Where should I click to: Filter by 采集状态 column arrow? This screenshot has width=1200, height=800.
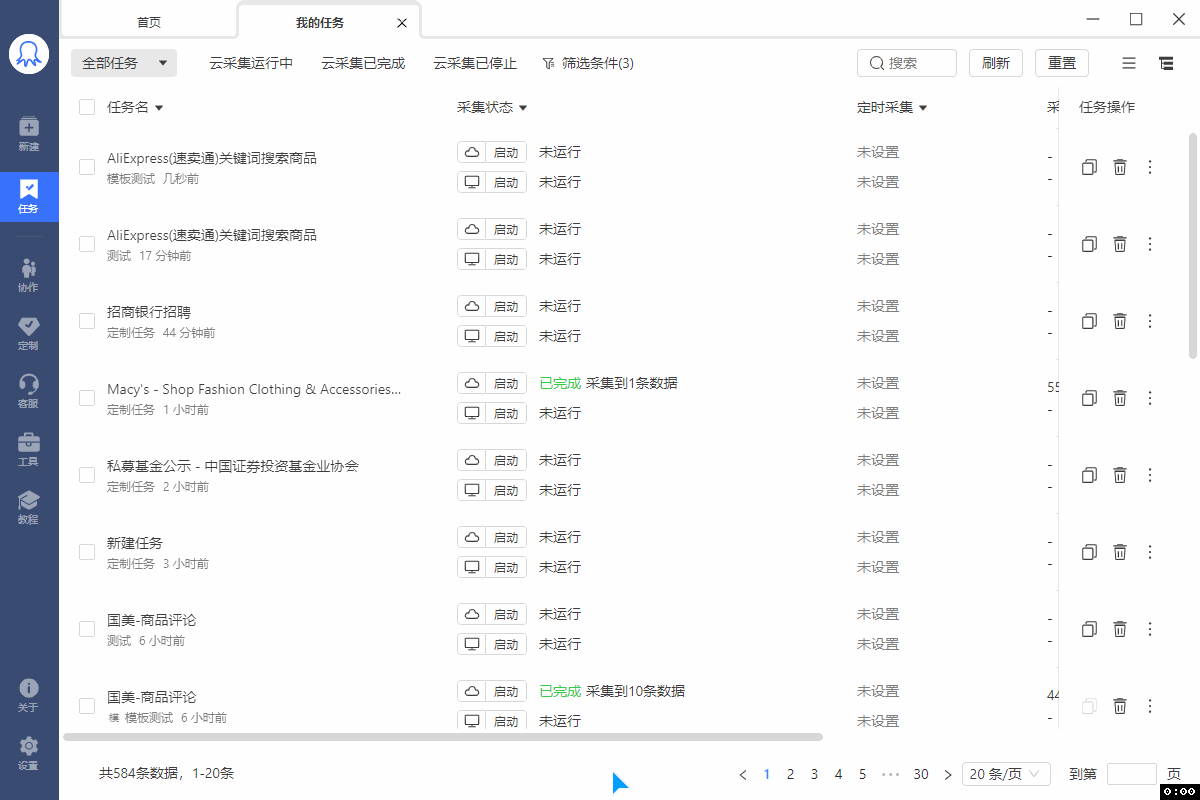pyautogui.click(x=523, y=108)
